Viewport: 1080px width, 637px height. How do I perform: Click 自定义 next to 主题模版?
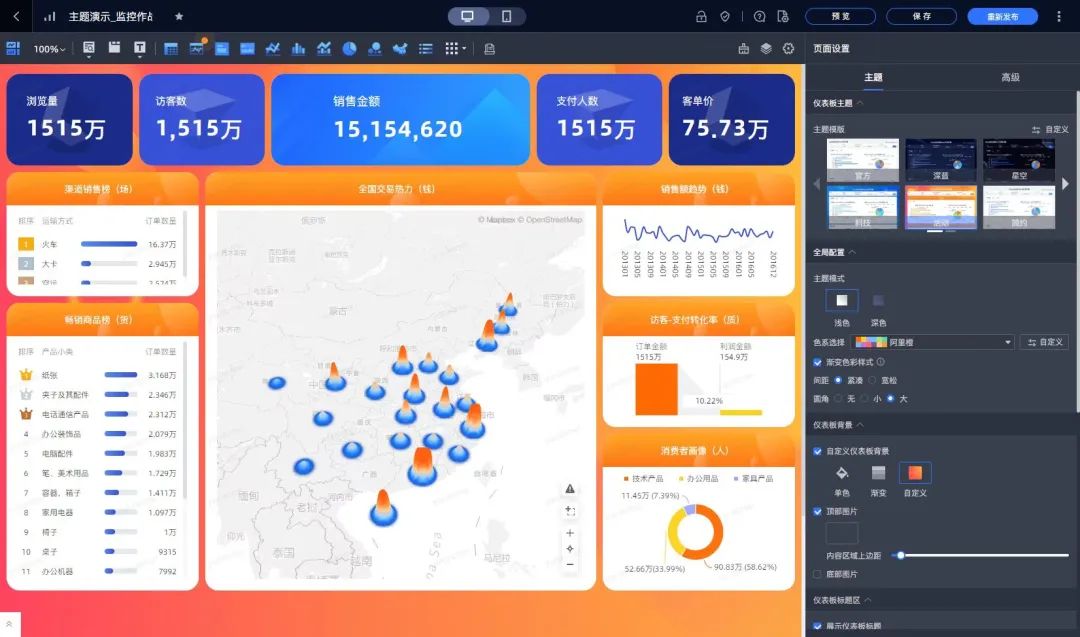pos(1050,129)
